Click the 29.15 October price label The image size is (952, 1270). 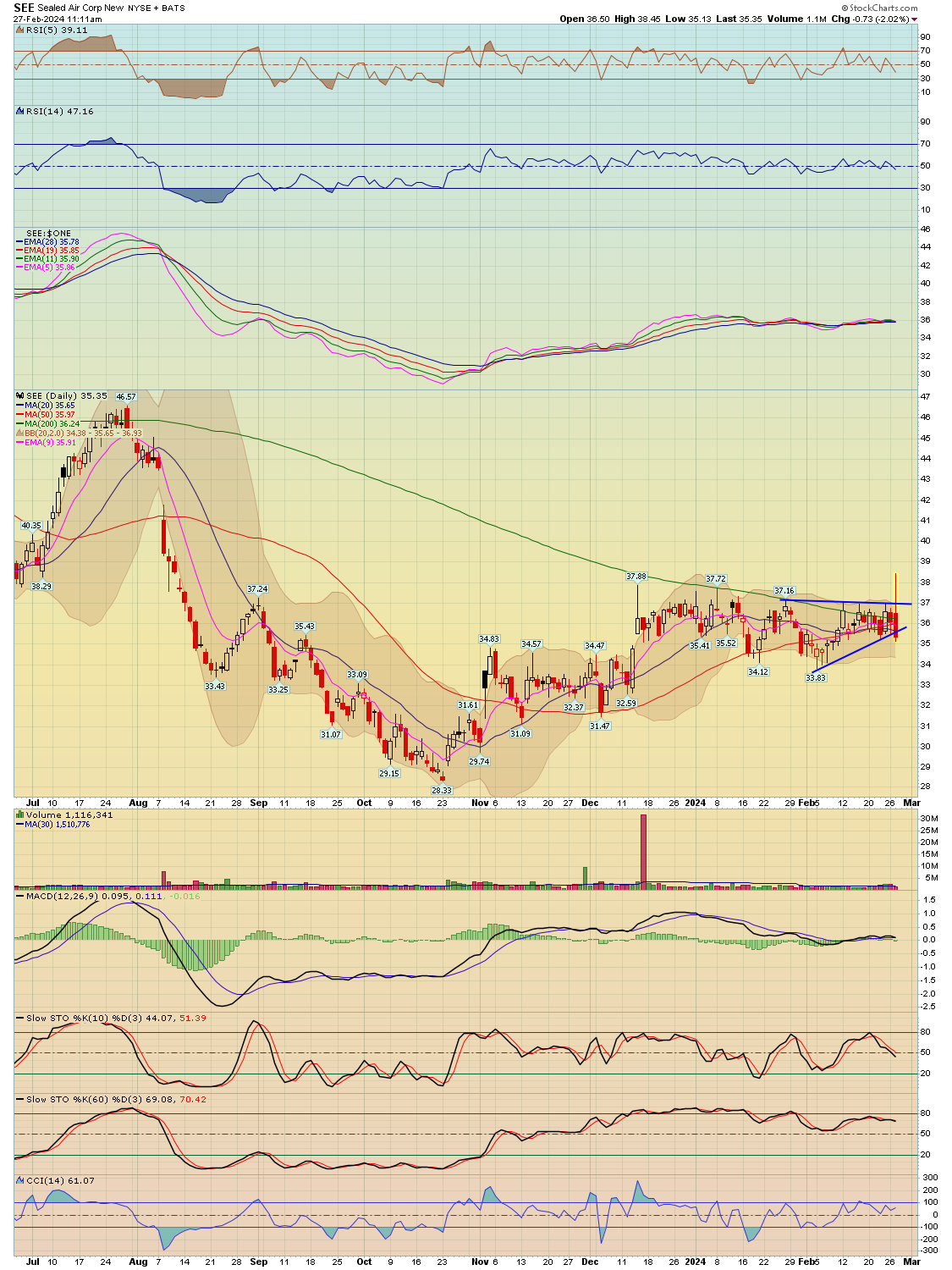click(389, 773)
